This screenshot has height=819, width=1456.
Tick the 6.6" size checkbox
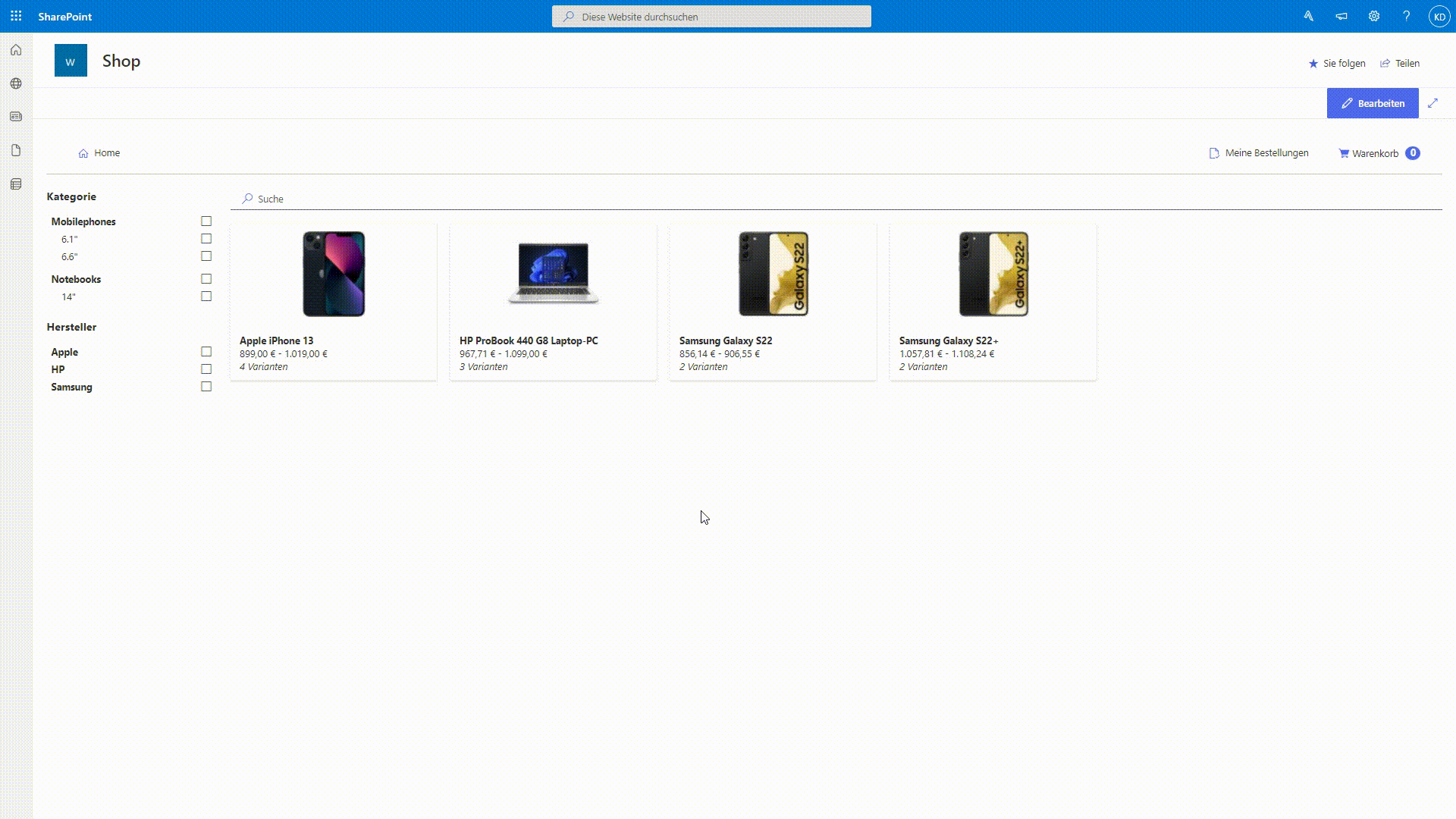[206, 256]
